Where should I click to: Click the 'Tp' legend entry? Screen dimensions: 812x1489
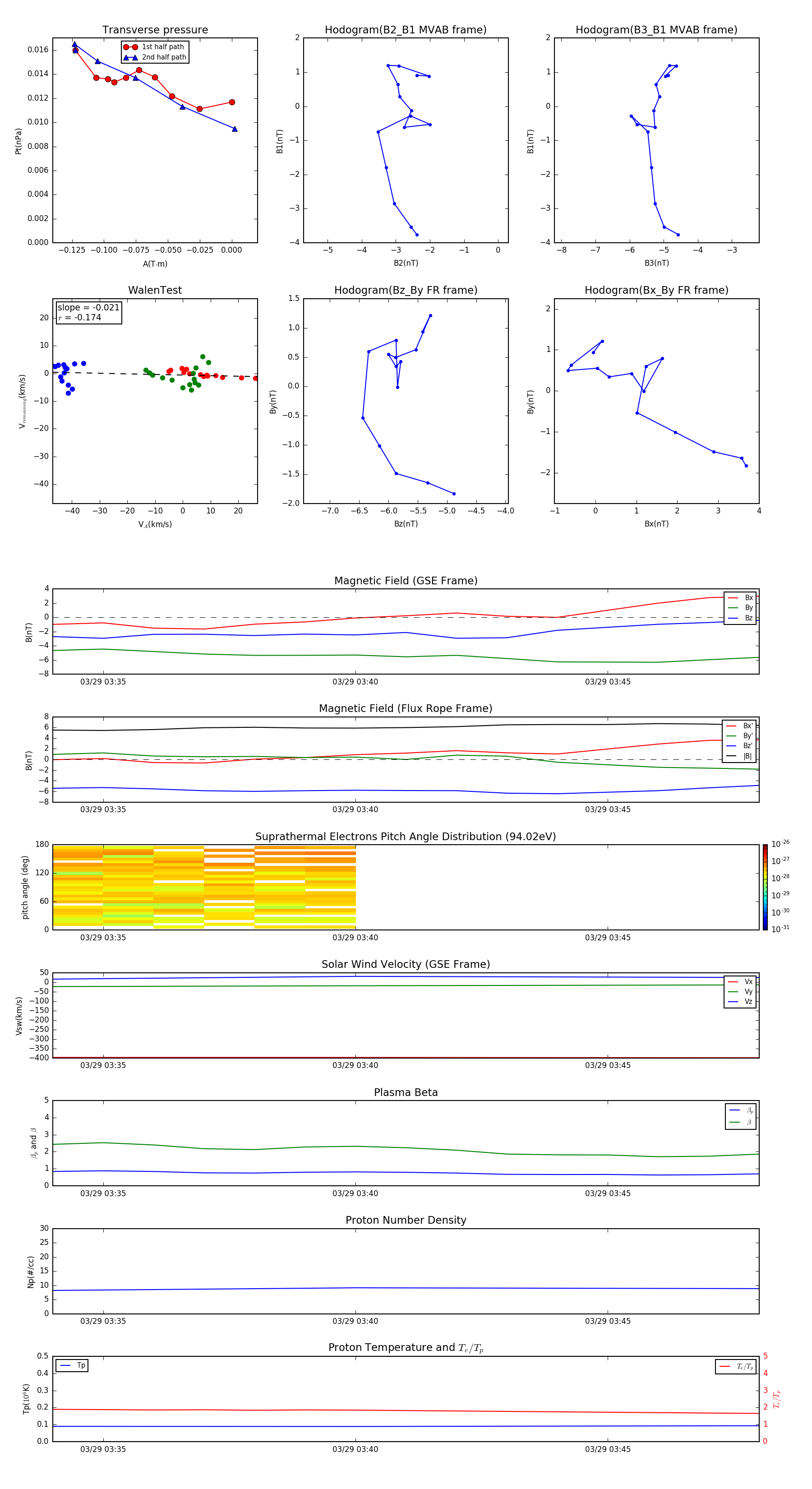(x=72, y=1365)
